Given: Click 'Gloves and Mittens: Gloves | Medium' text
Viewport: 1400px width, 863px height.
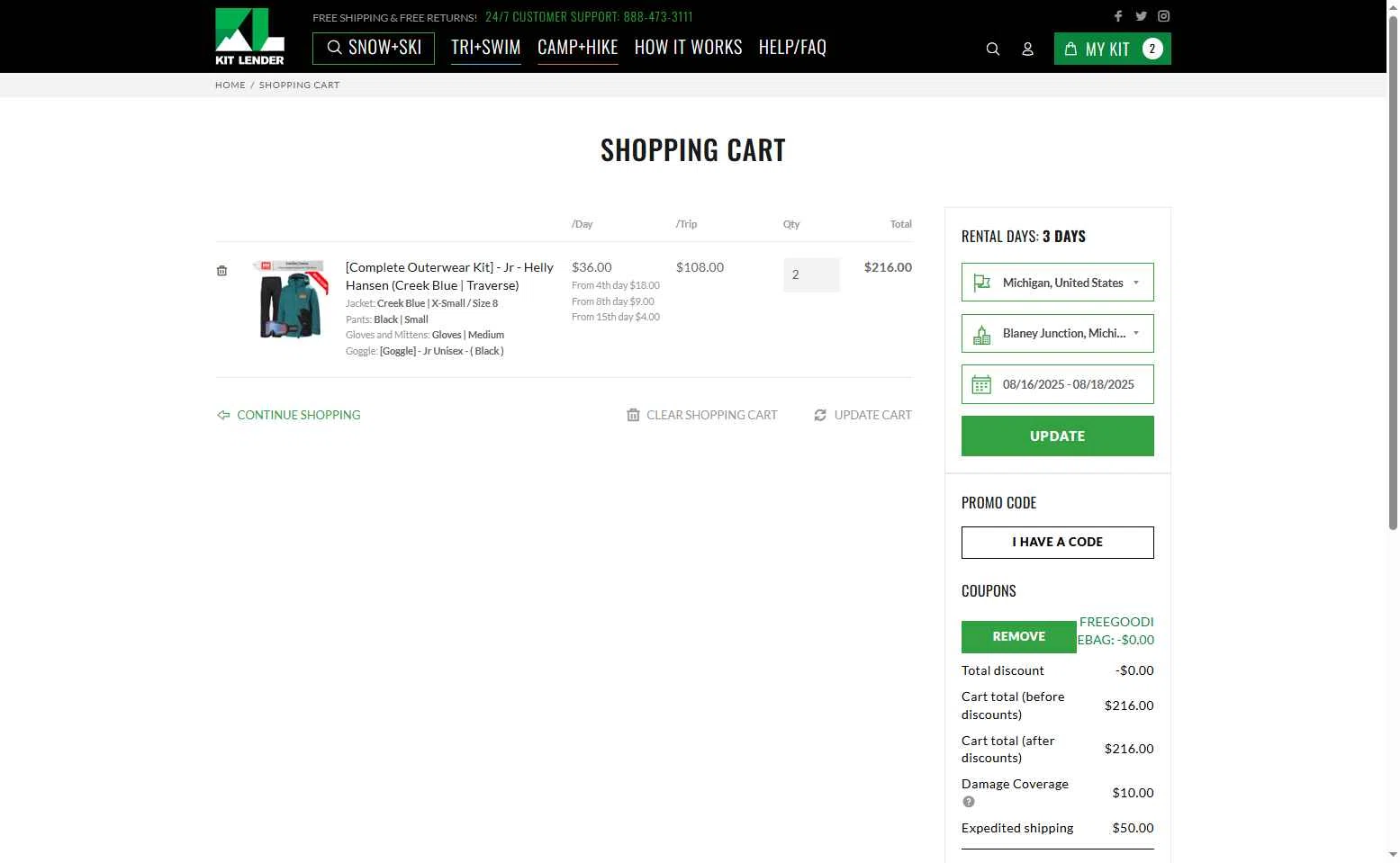Looking at the screenshot, I should tap(425, 335).
